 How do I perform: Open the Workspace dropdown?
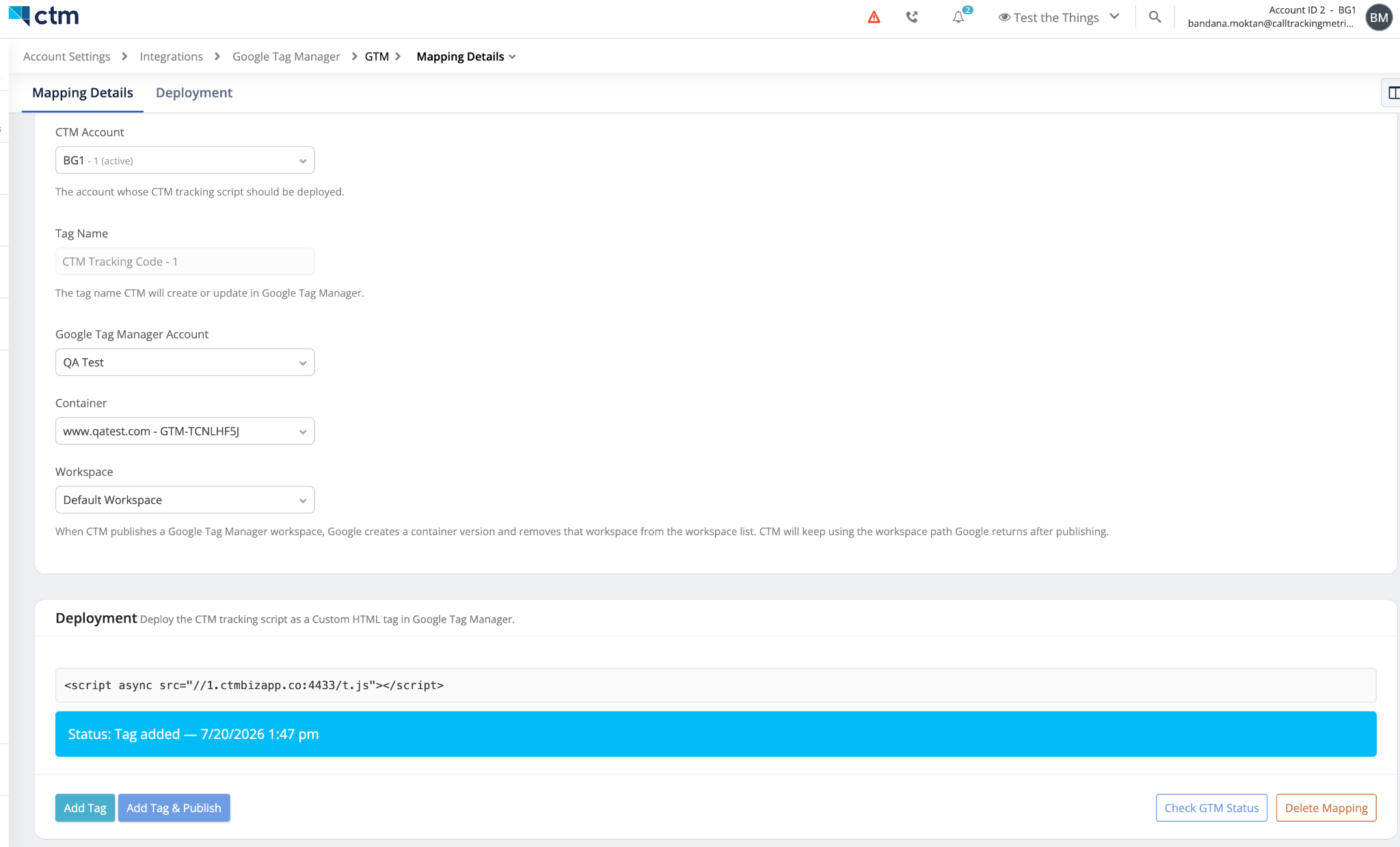pos(185,500)
